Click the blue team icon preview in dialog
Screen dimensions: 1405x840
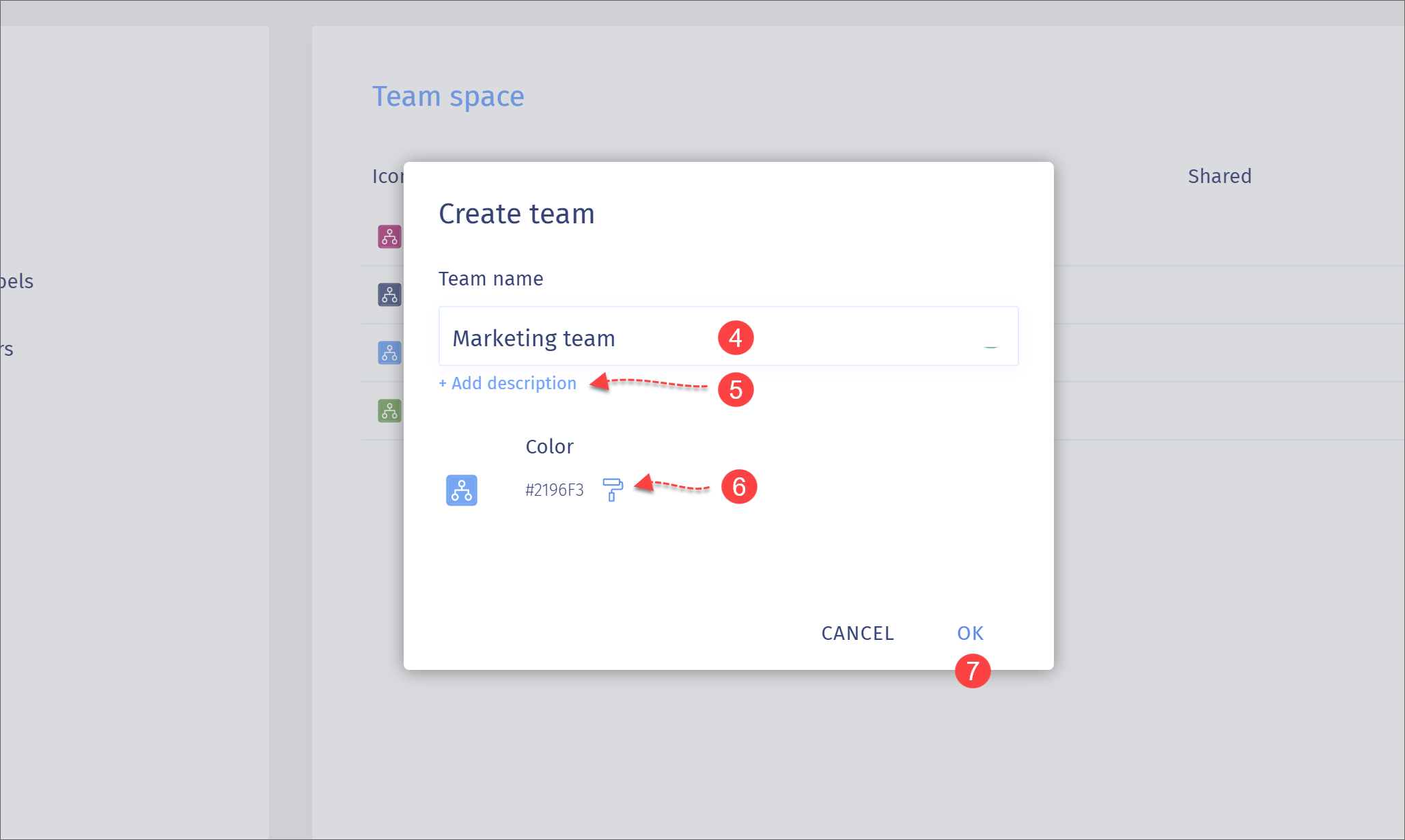coord(462,490)
